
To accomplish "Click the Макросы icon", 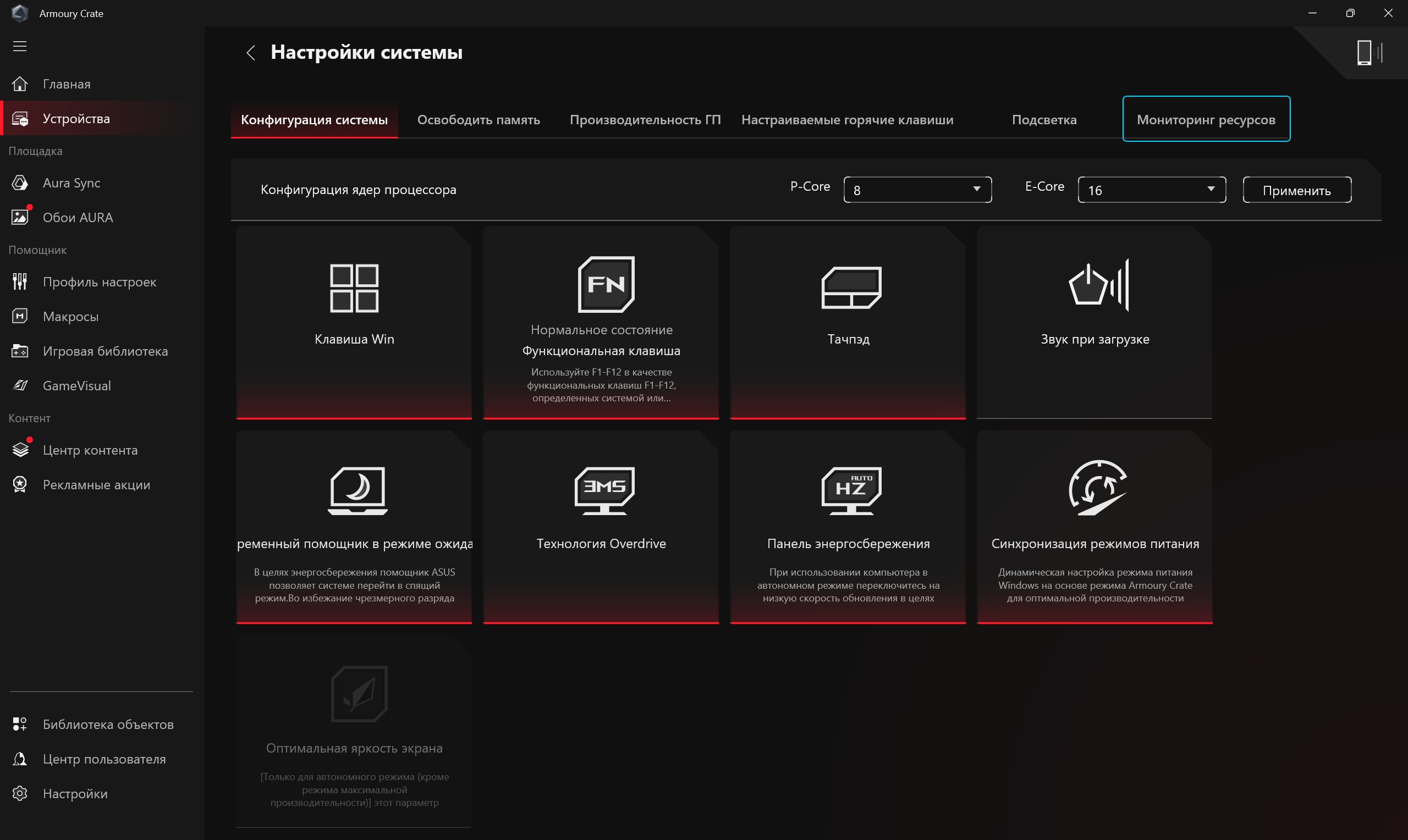I will click(x=20, y=317).
